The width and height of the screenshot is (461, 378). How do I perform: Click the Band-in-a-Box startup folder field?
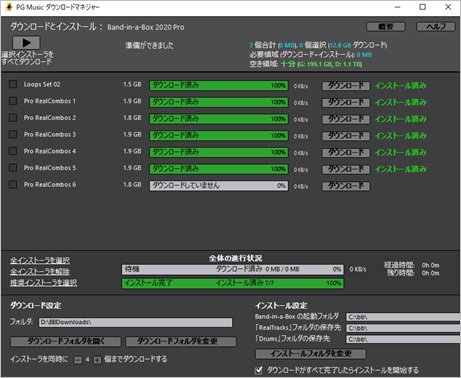coord(403,317)
